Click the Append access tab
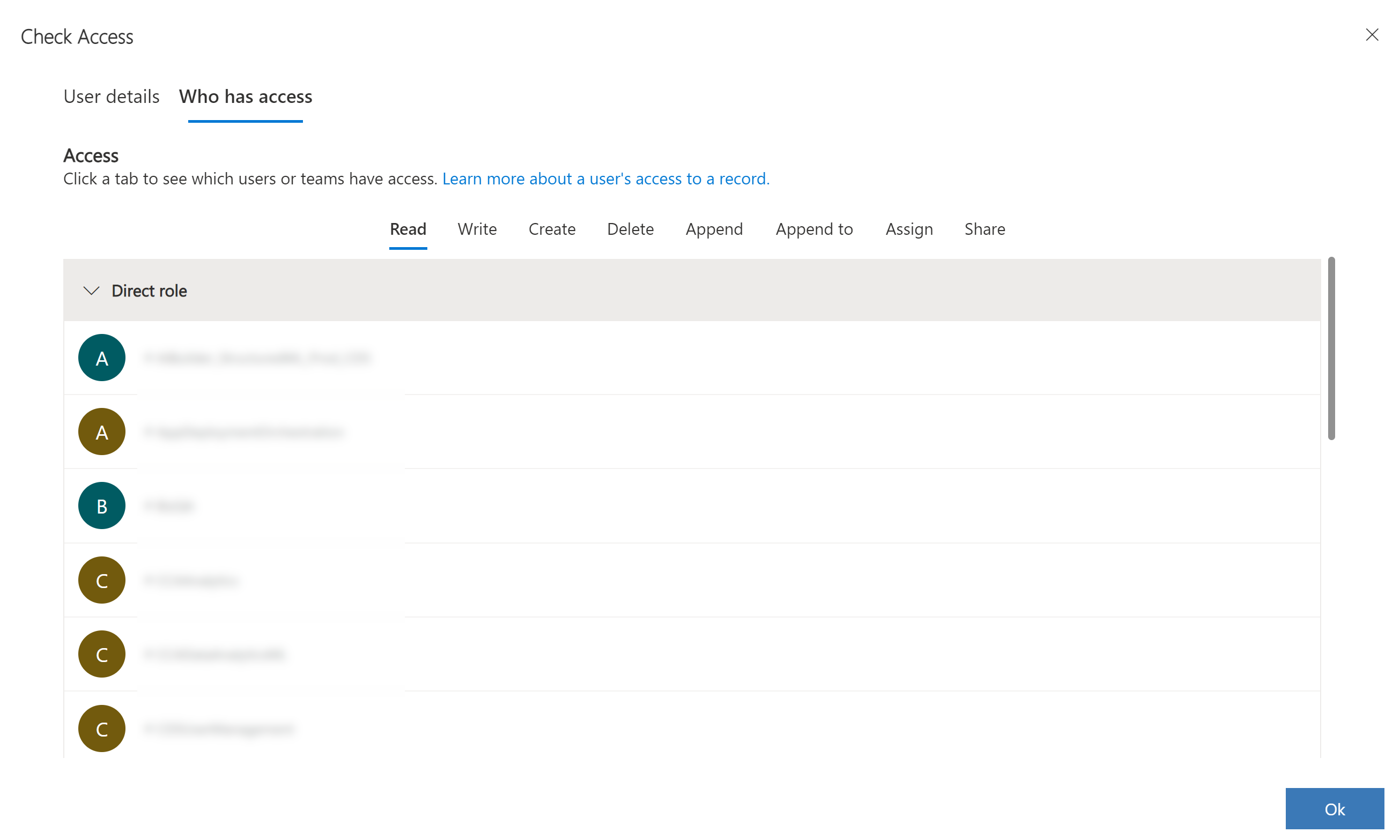This screenshot has height=840, width=1400. pyautogui.click(x=714, y=228)
